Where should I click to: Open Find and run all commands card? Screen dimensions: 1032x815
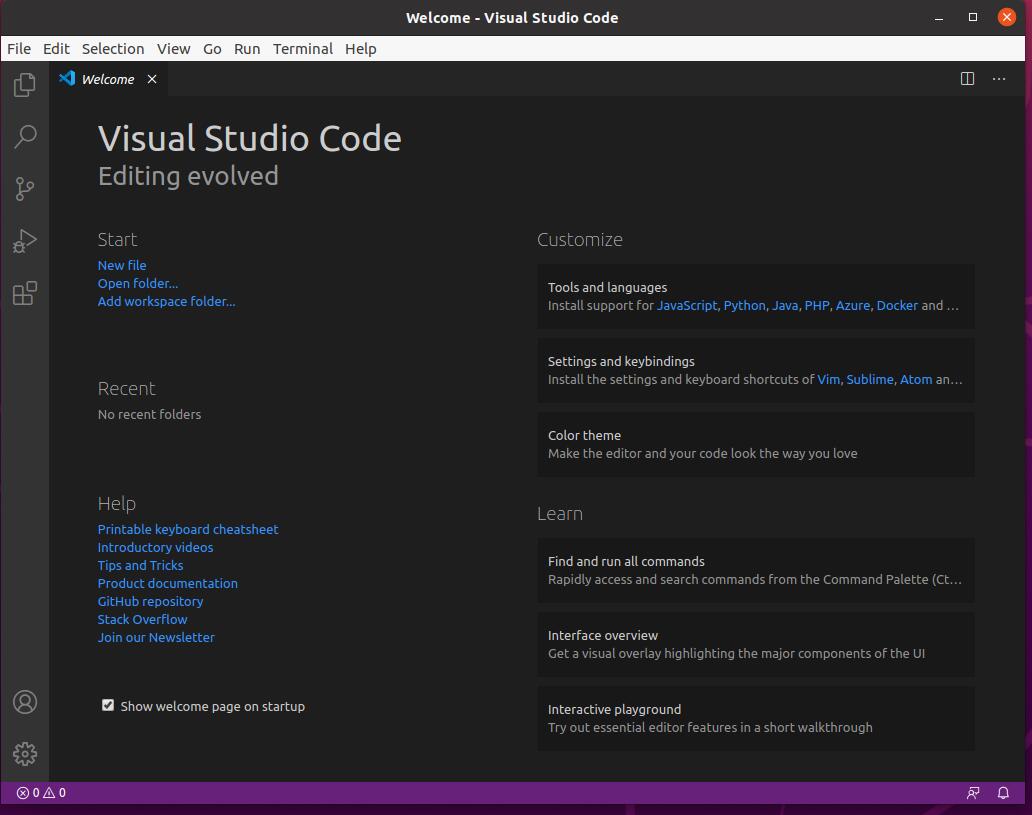[x=756, y=570]
